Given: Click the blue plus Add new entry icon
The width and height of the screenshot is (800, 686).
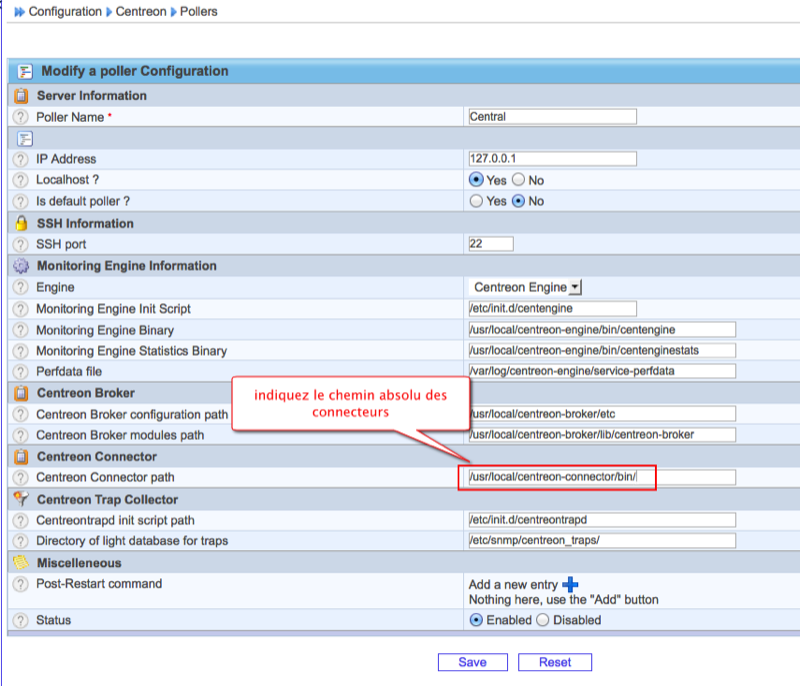Looking at the screenshot, I should [x=571, y=584].
